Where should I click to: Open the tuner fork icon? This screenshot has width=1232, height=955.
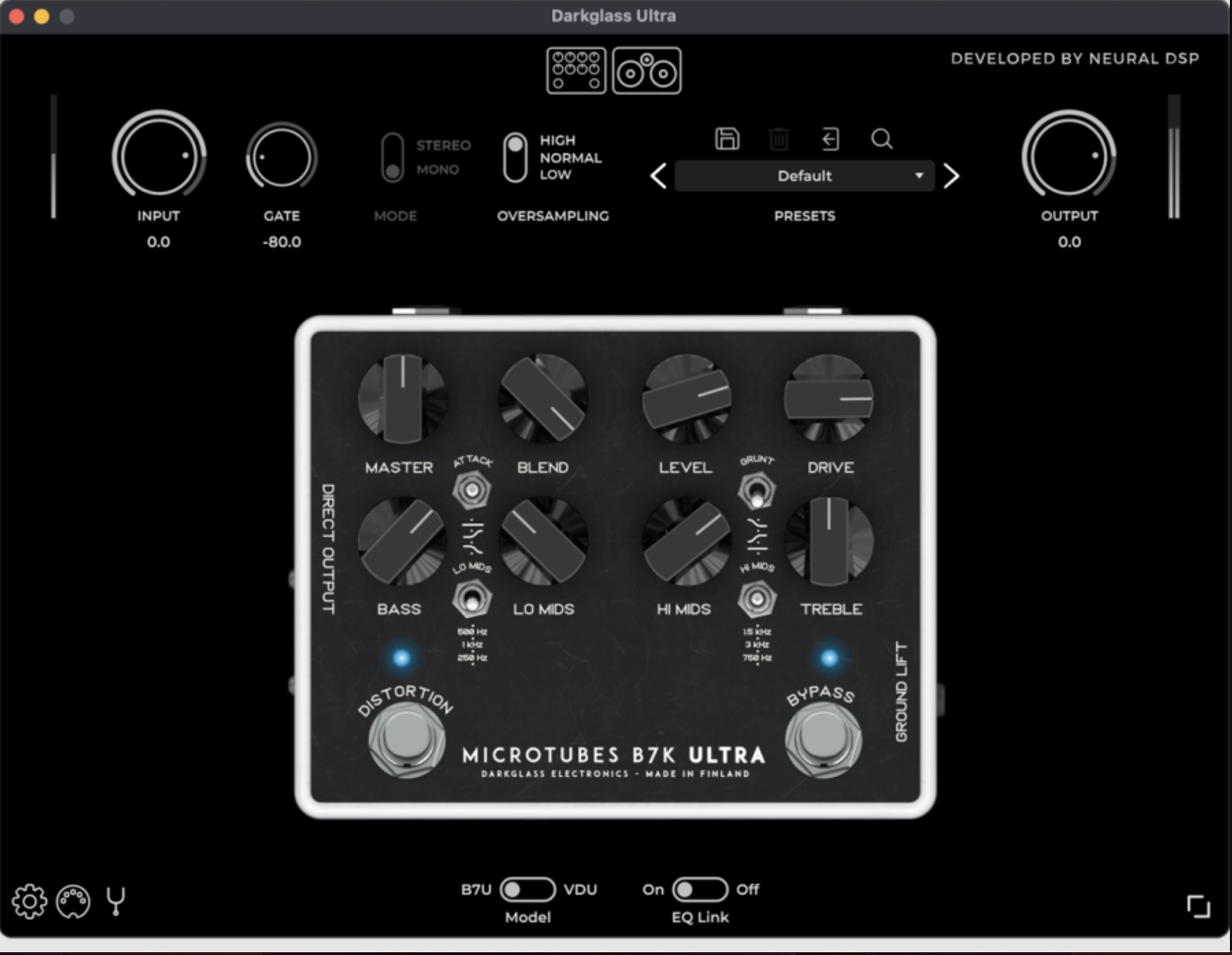click(116, 901)
